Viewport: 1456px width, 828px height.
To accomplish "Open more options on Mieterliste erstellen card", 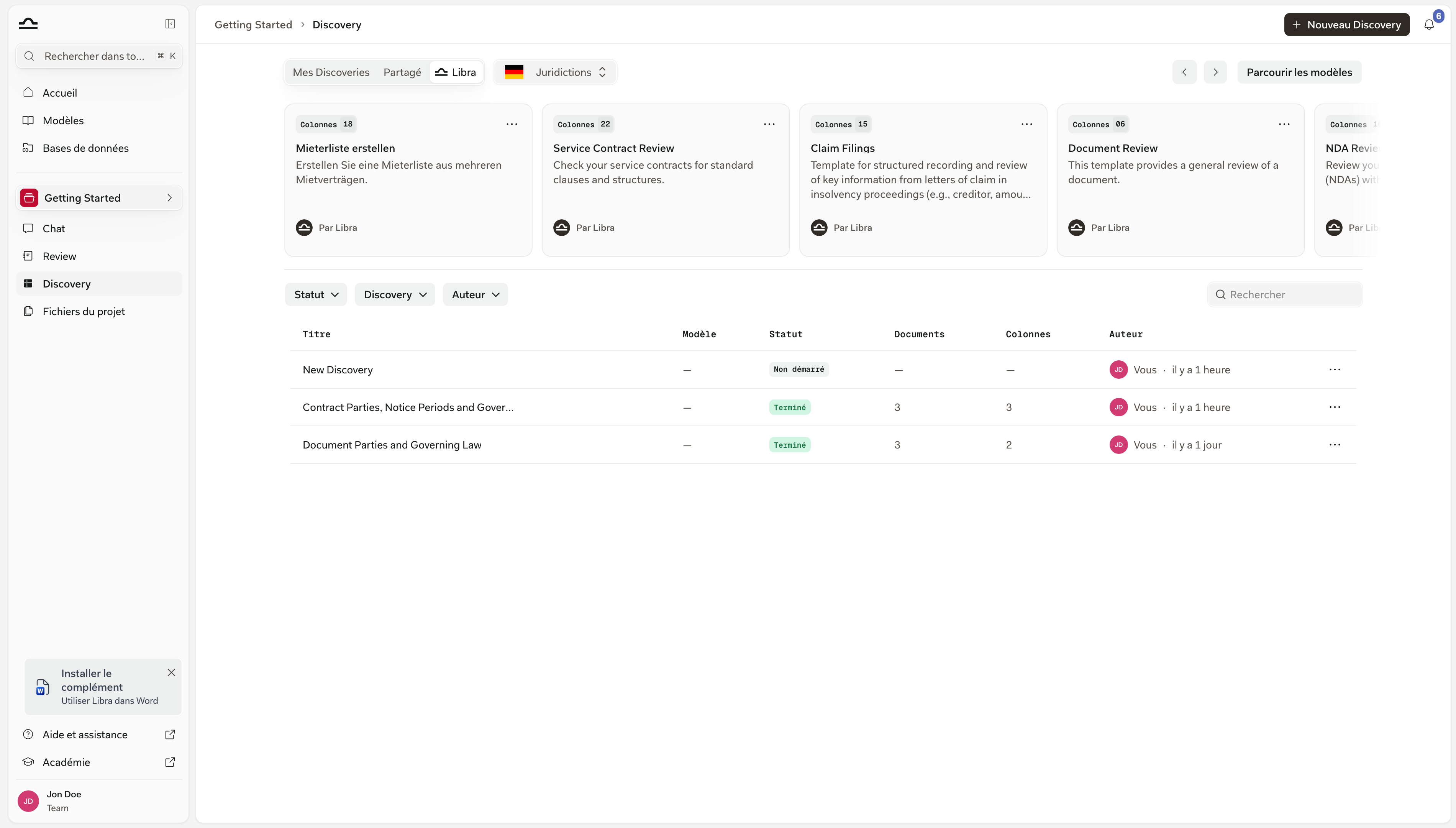I will [512, 124].
